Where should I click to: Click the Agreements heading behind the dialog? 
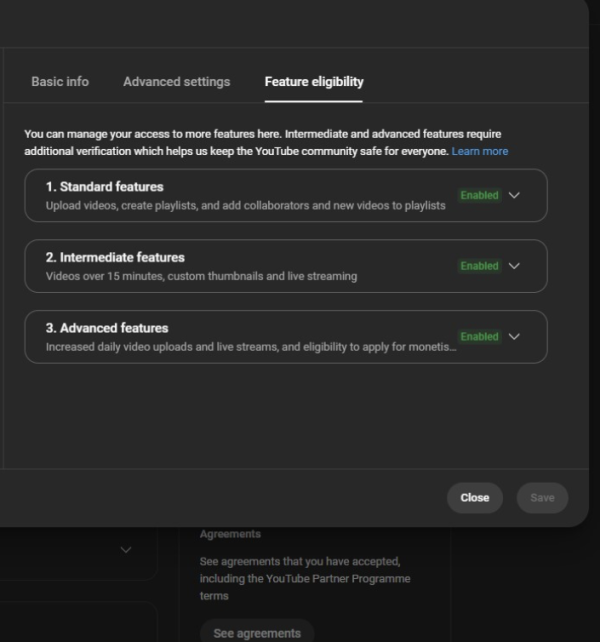pyautogui.click(x=230, y=534)
